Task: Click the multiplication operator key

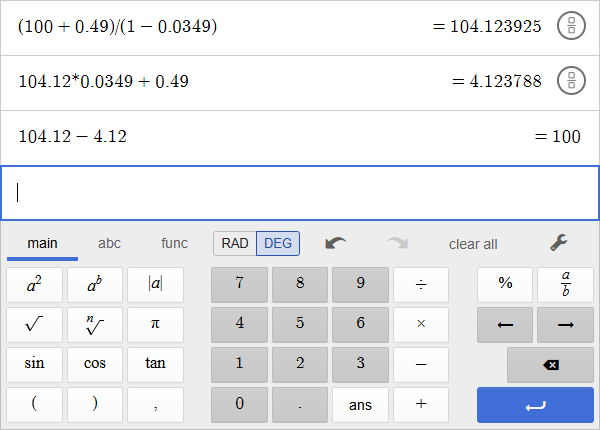Action: click(421, 325)
